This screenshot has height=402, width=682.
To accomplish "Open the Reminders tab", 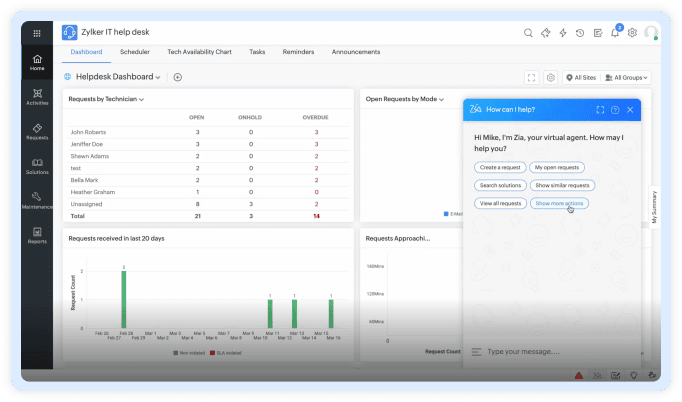I will [298, 52].
